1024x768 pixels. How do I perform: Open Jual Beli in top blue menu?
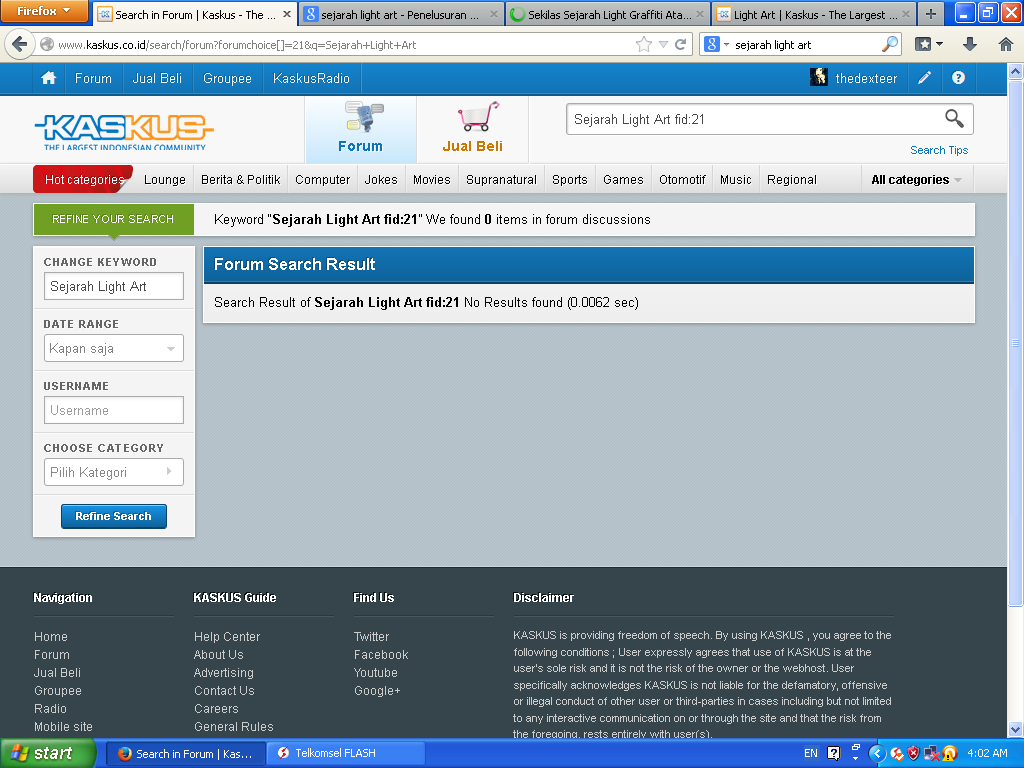coord(157,78)
